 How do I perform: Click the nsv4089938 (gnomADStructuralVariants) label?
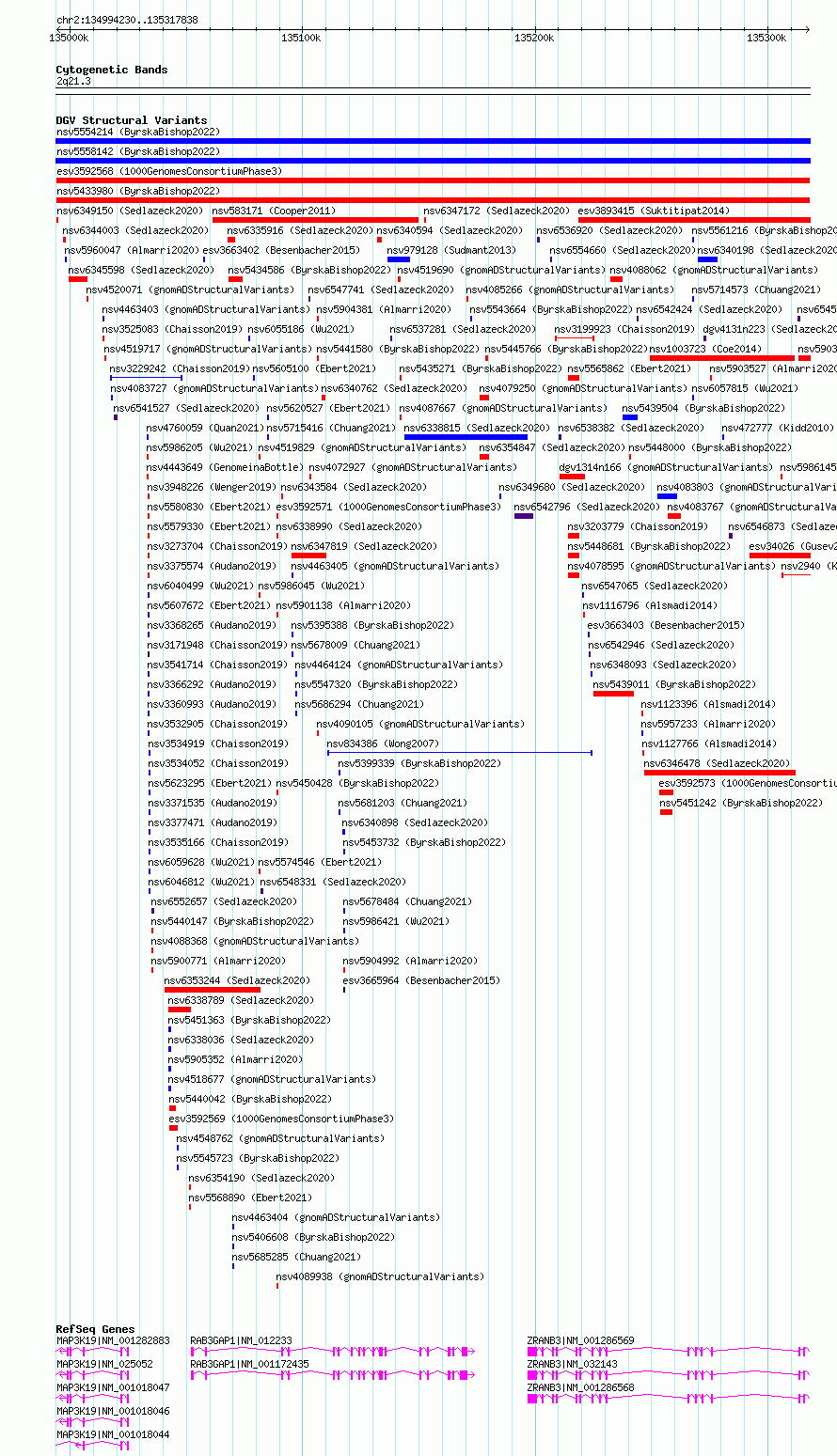point(380,1277)
